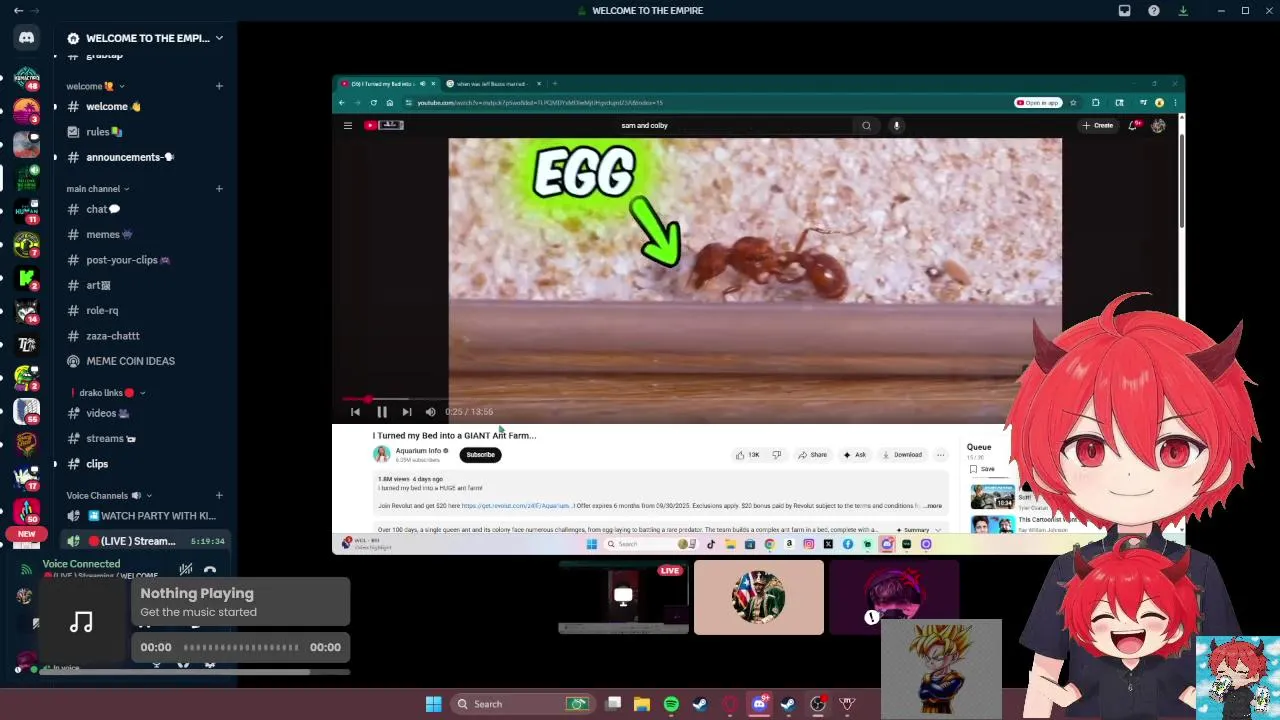1280x720 pixels.
Task: Mute YouTube player volume speaker icon
Action: click(x=430, y=412)
